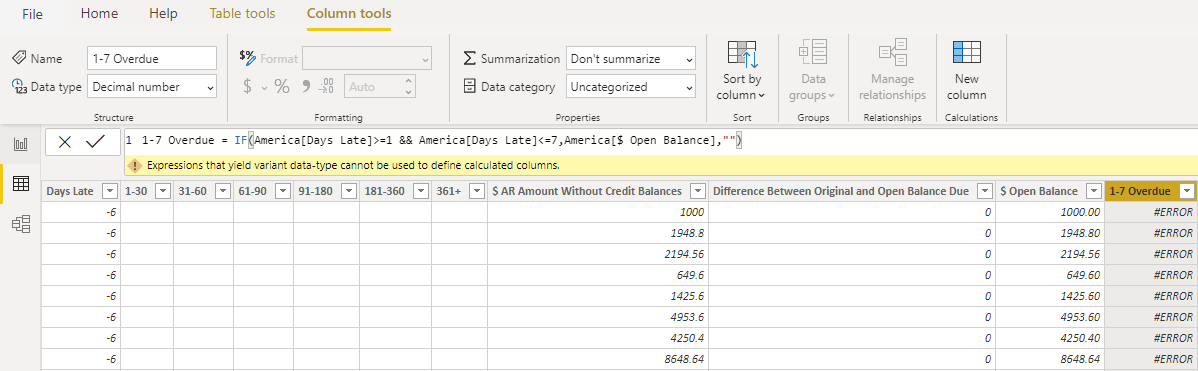Open filter dropdown for $ Open Balance column
Image resolution: width=1198 pixels, height=371 pixels.
coord(1093,191)
